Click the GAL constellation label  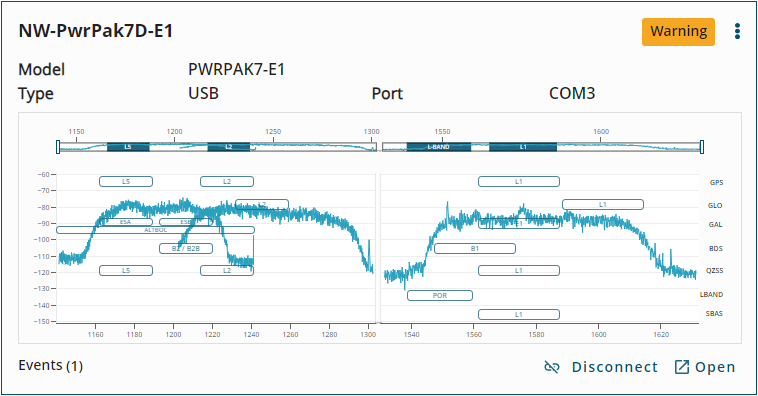[715, 224]
